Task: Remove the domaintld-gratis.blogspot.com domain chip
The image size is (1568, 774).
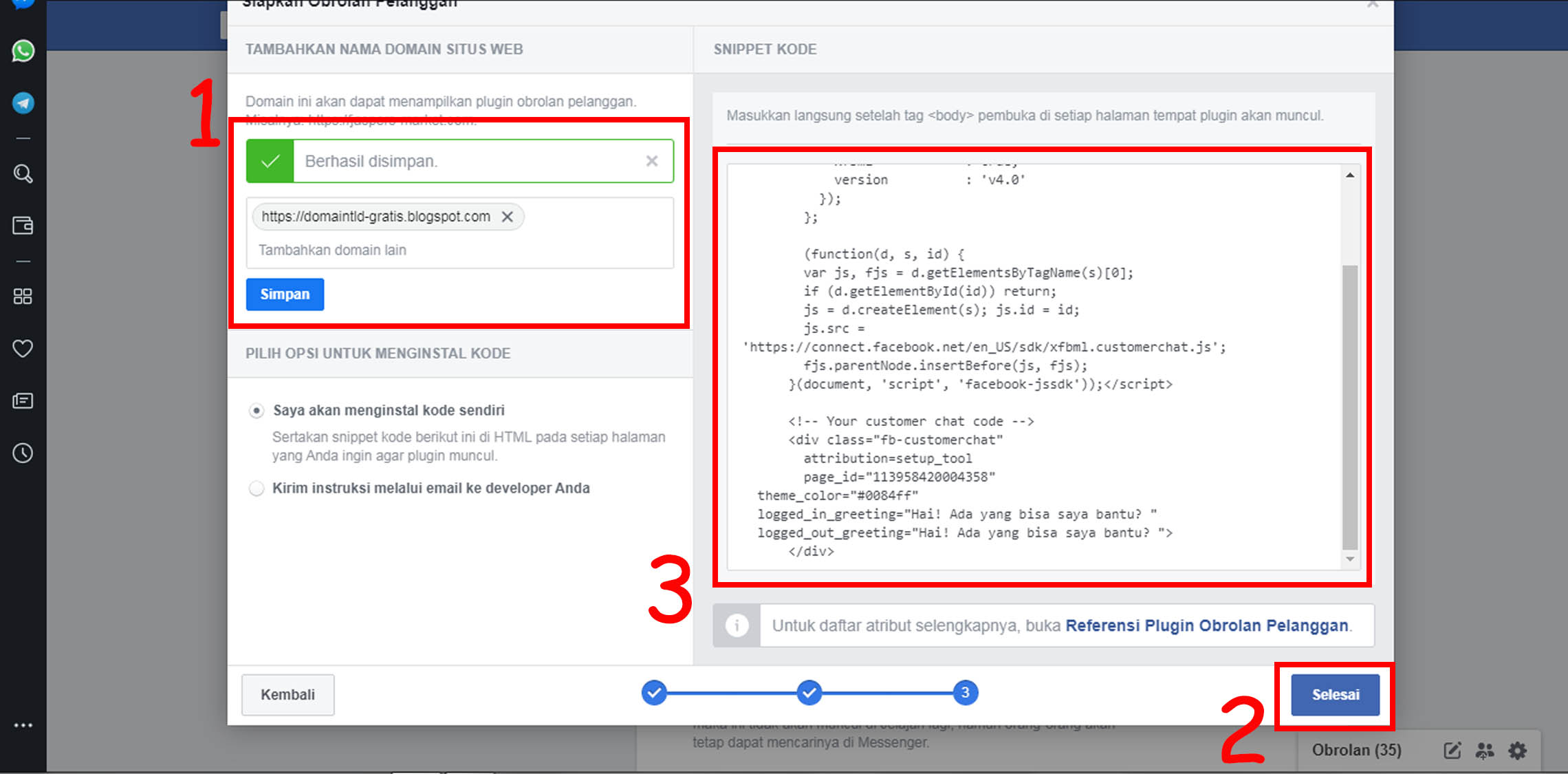Action: 508,217
